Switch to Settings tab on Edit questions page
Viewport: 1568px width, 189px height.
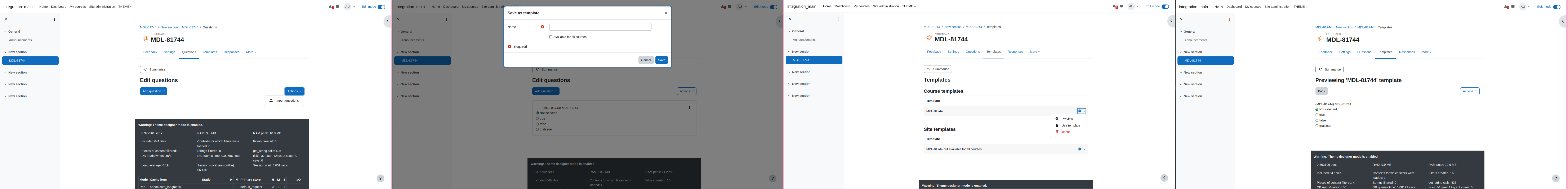(169, 52)
